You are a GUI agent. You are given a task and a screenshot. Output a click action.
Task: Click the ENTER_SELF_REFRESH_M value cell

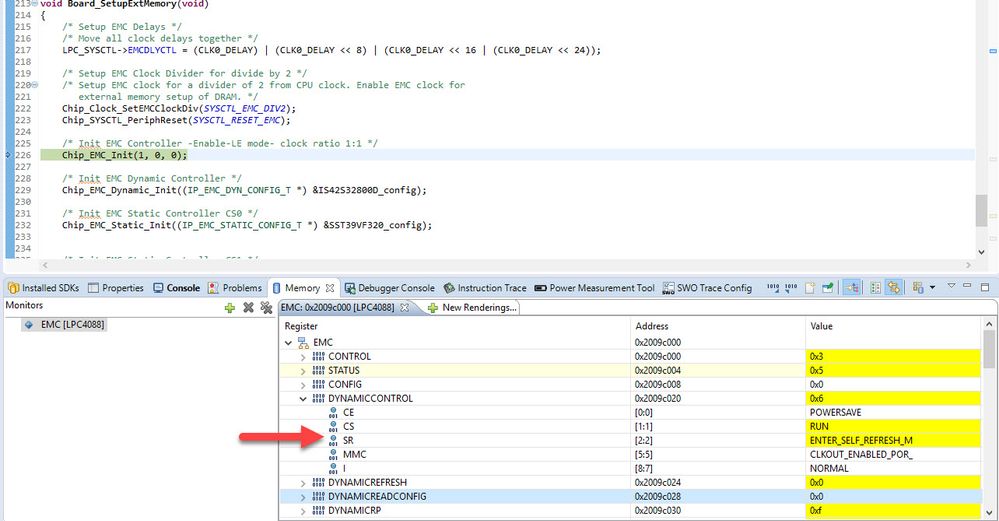[x=893, y=441]
